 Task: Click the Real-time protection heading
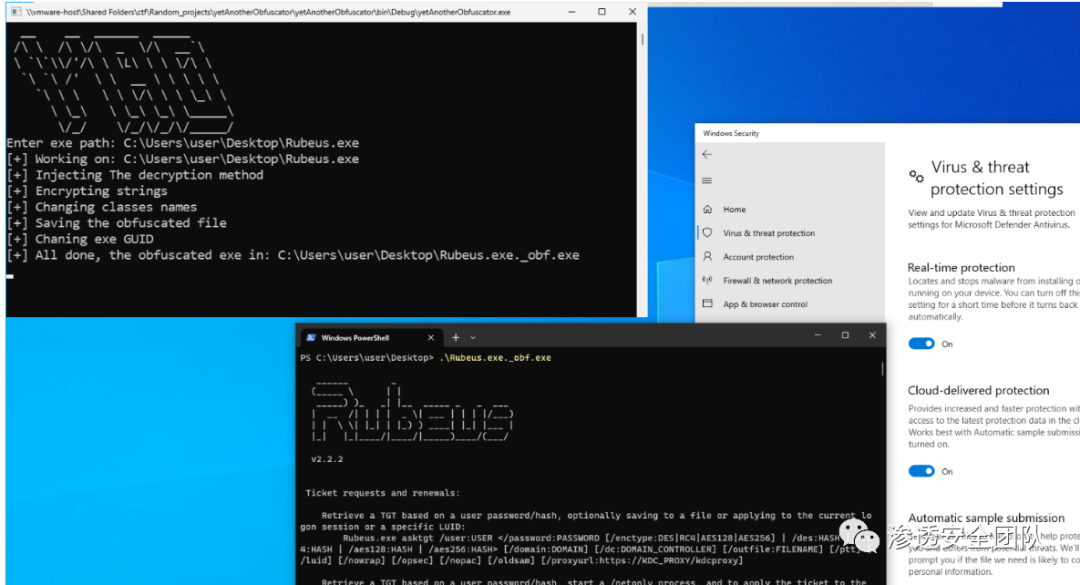point(961,267)
